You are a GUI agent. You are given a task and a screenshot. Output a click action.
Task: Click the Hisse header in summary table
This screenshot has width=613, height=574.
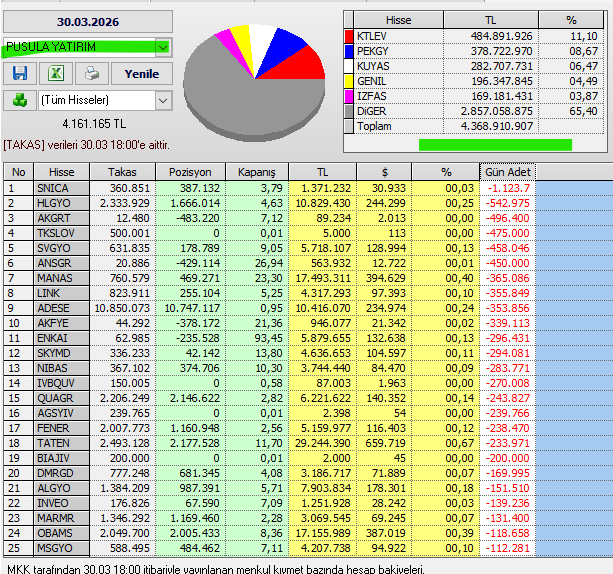[x=398, y=20]
